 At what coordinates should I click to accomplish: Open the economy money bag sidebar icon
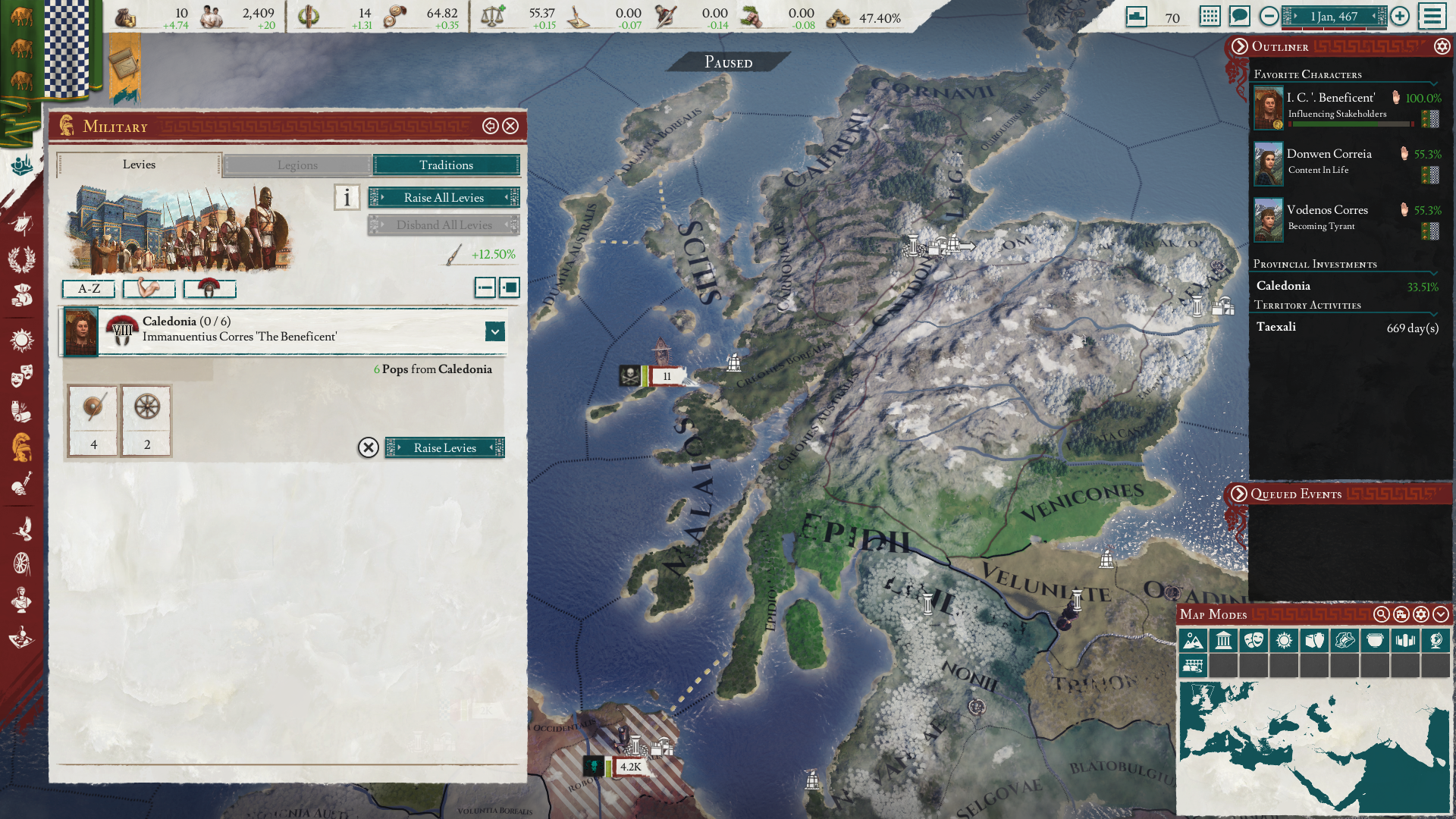click(21, 296)
